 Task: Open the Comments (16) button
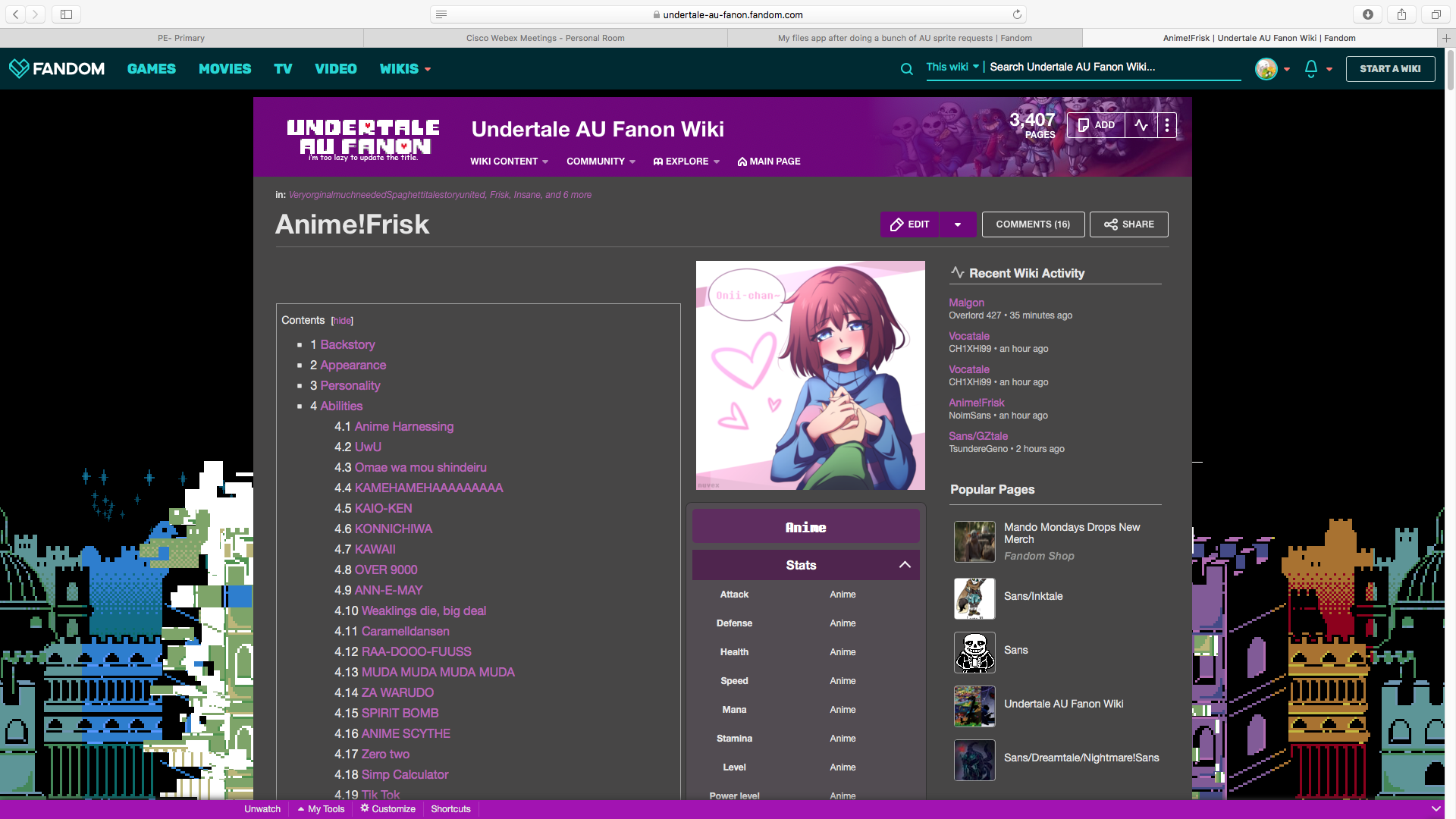pos(1033,224)
